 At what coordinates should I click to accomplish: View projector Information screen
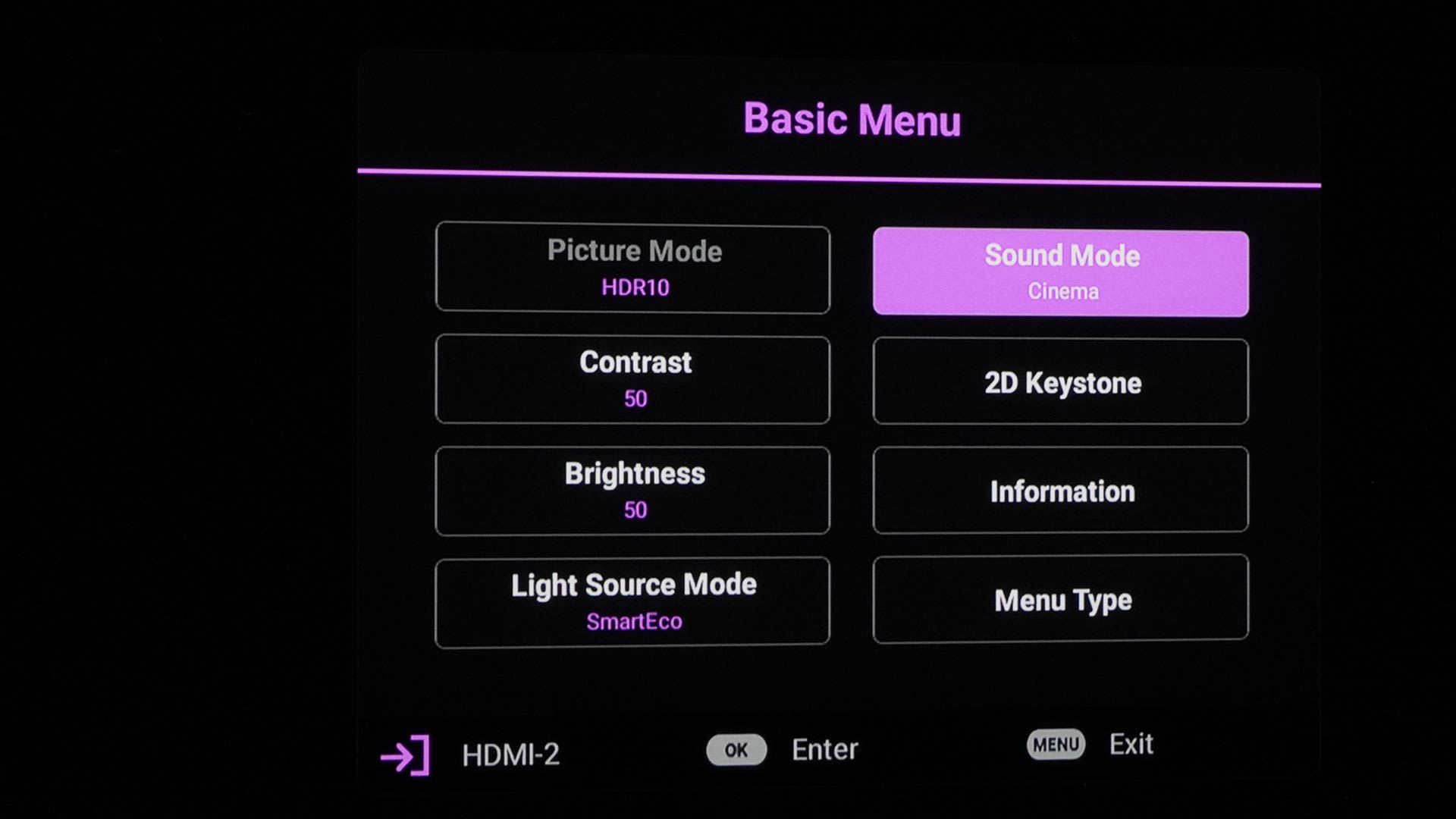pyautogui.click(x=1060, y=491)
